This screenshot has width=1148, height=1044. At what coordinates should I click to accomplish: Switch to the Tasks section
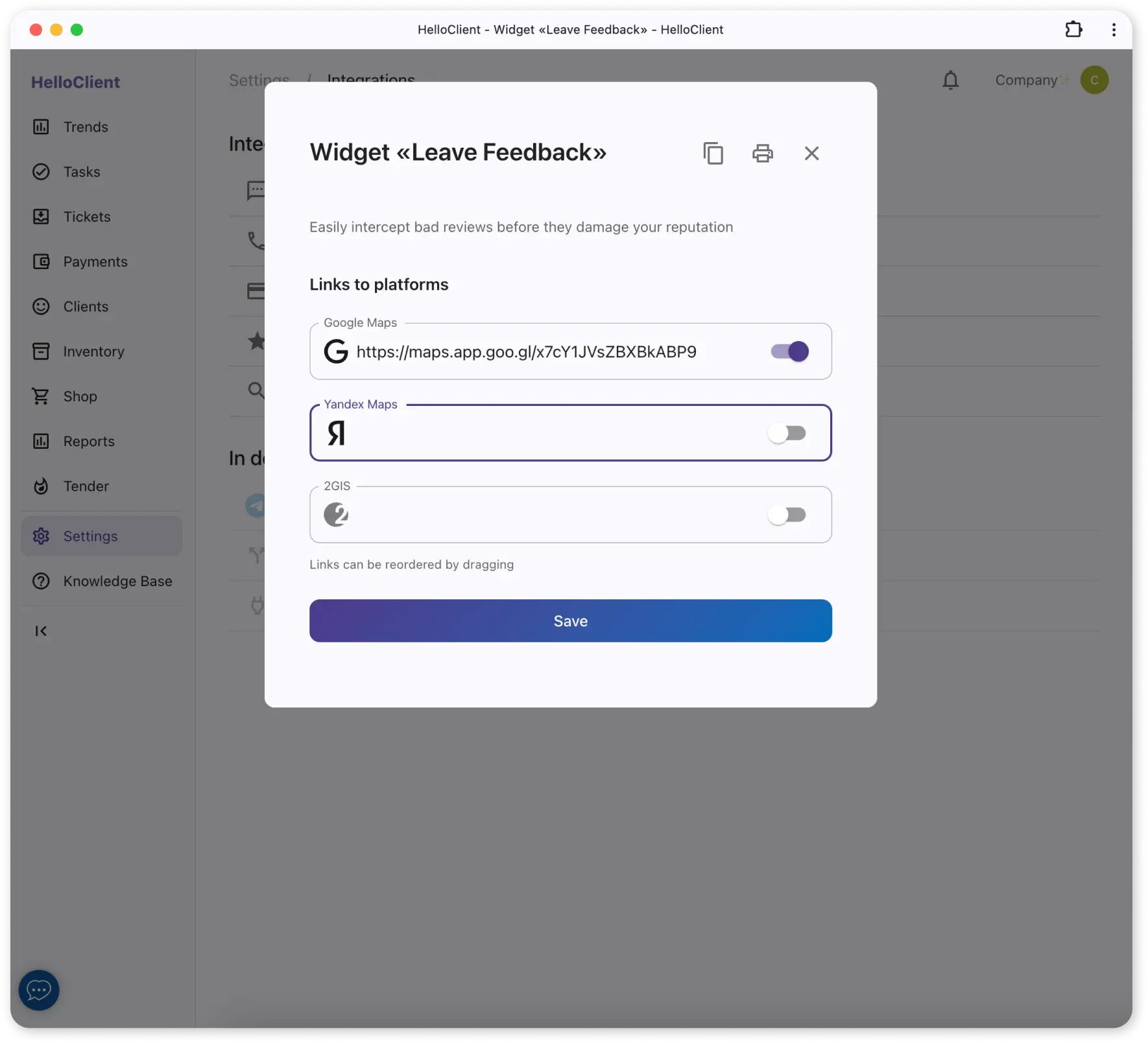[x=82, y=171]
